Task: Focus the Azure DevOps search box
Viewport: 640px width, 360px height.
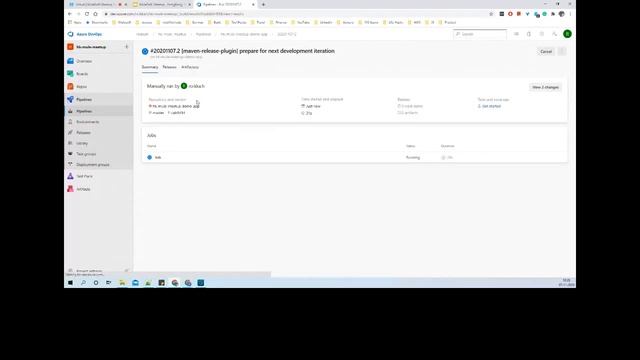Action: 480,34
